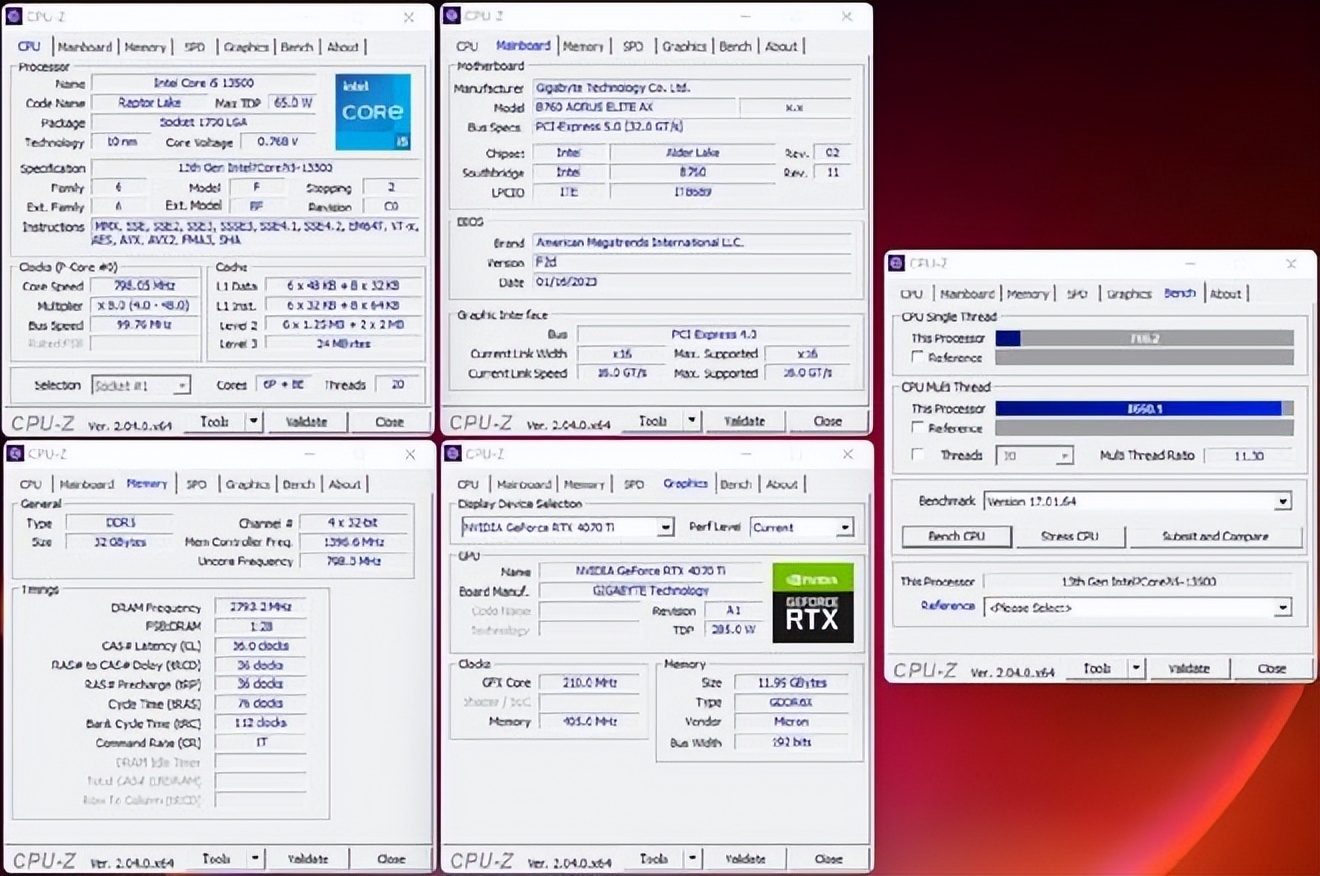Expand the Tools arrow in the Bench window
Screen dimensions: 1320x876
point(1136,669)
